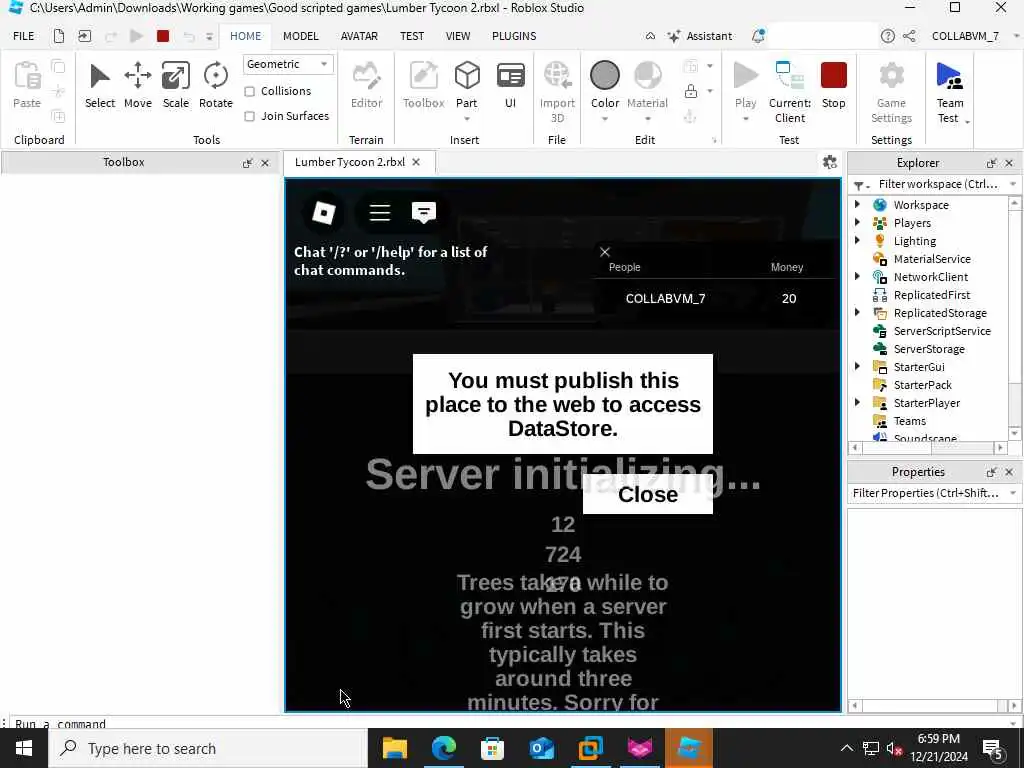Click the Color tool icon
This screenshot has height=768, width=1024.
pos(605,76)
